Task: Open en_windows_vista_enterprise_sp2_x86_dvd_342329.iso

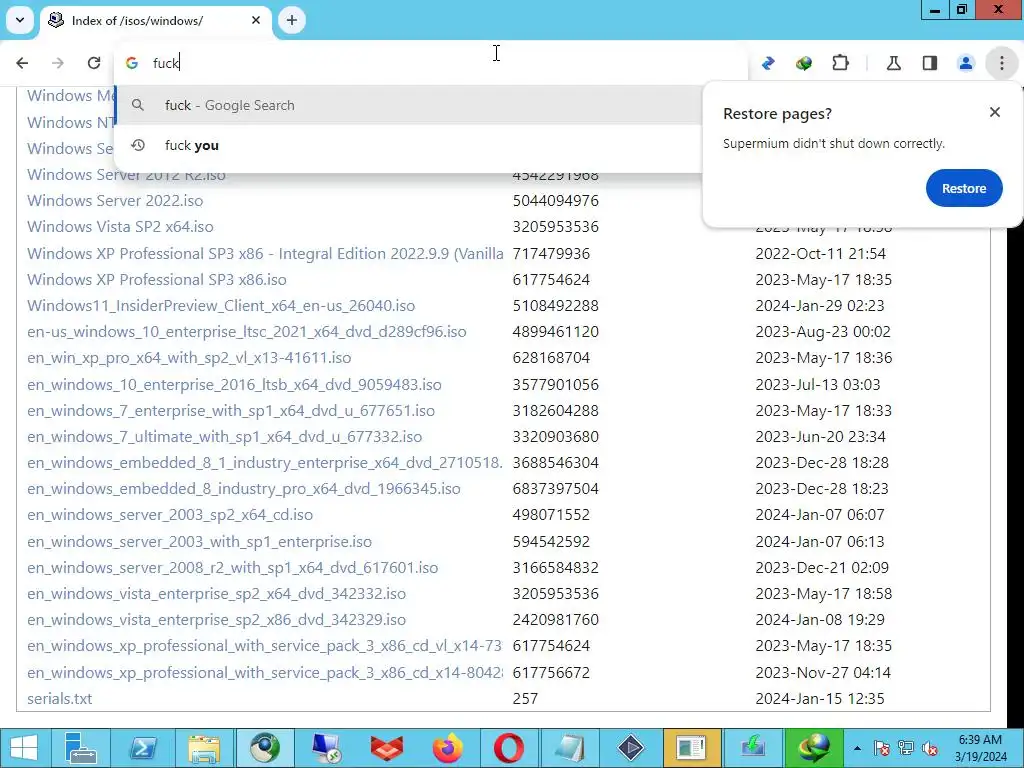Action: tap(216, 619)
